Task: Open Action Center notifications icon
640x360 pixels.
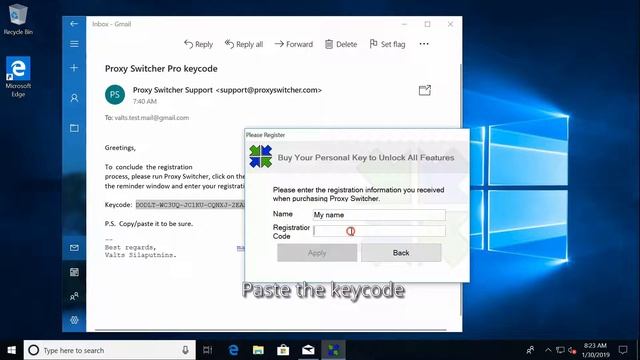Action: click(622, 350)
